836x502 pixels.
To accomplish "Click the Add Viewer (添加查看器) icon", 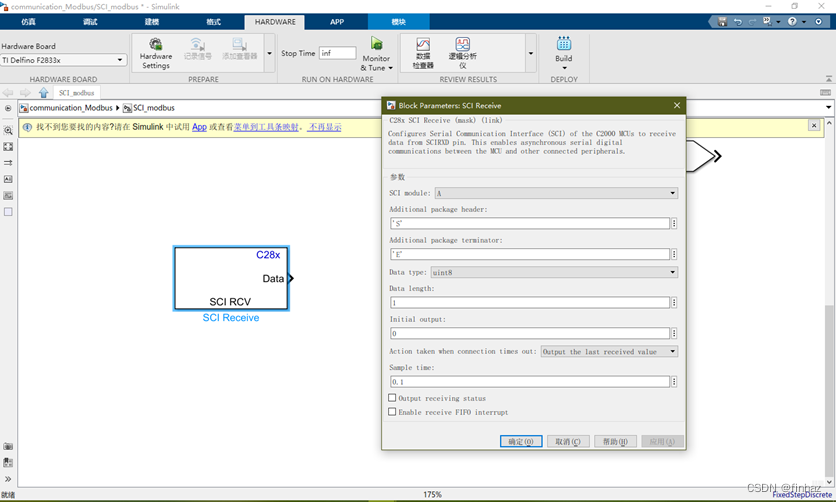I will coord(239,48).
